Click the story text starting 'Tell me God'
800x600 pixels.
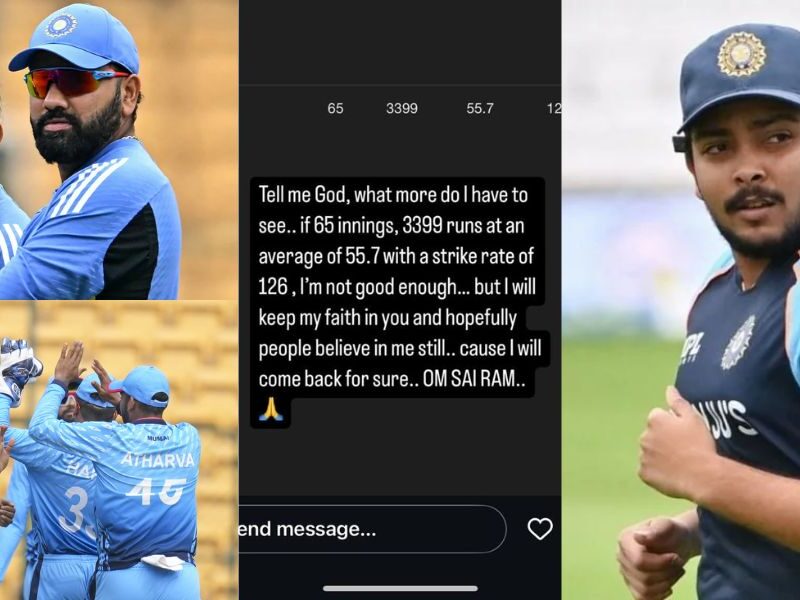pyautogui.click(x=399, y=287)
